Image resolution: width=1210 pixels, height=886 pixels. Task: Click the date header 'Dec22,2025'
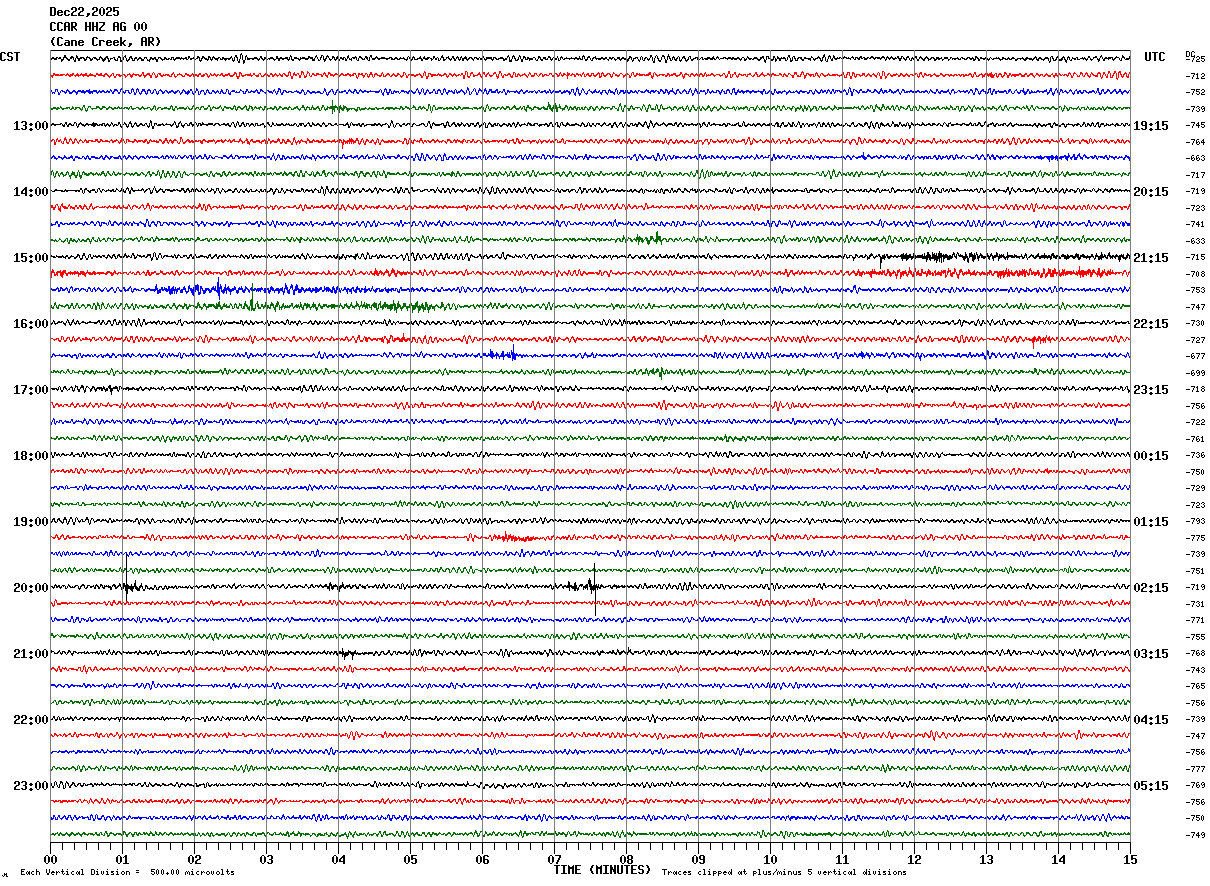tap(84, 12)
